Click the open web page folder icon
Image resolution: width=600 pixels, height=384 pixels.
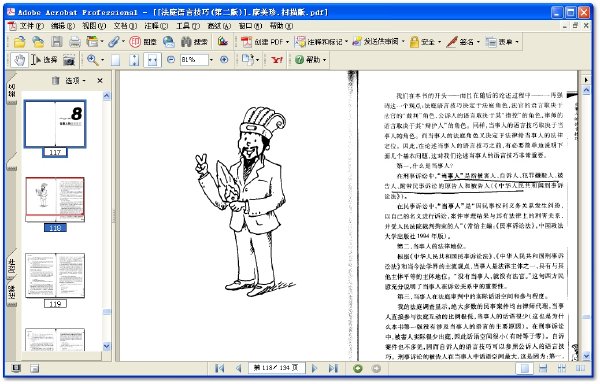(x=38, y=42)
